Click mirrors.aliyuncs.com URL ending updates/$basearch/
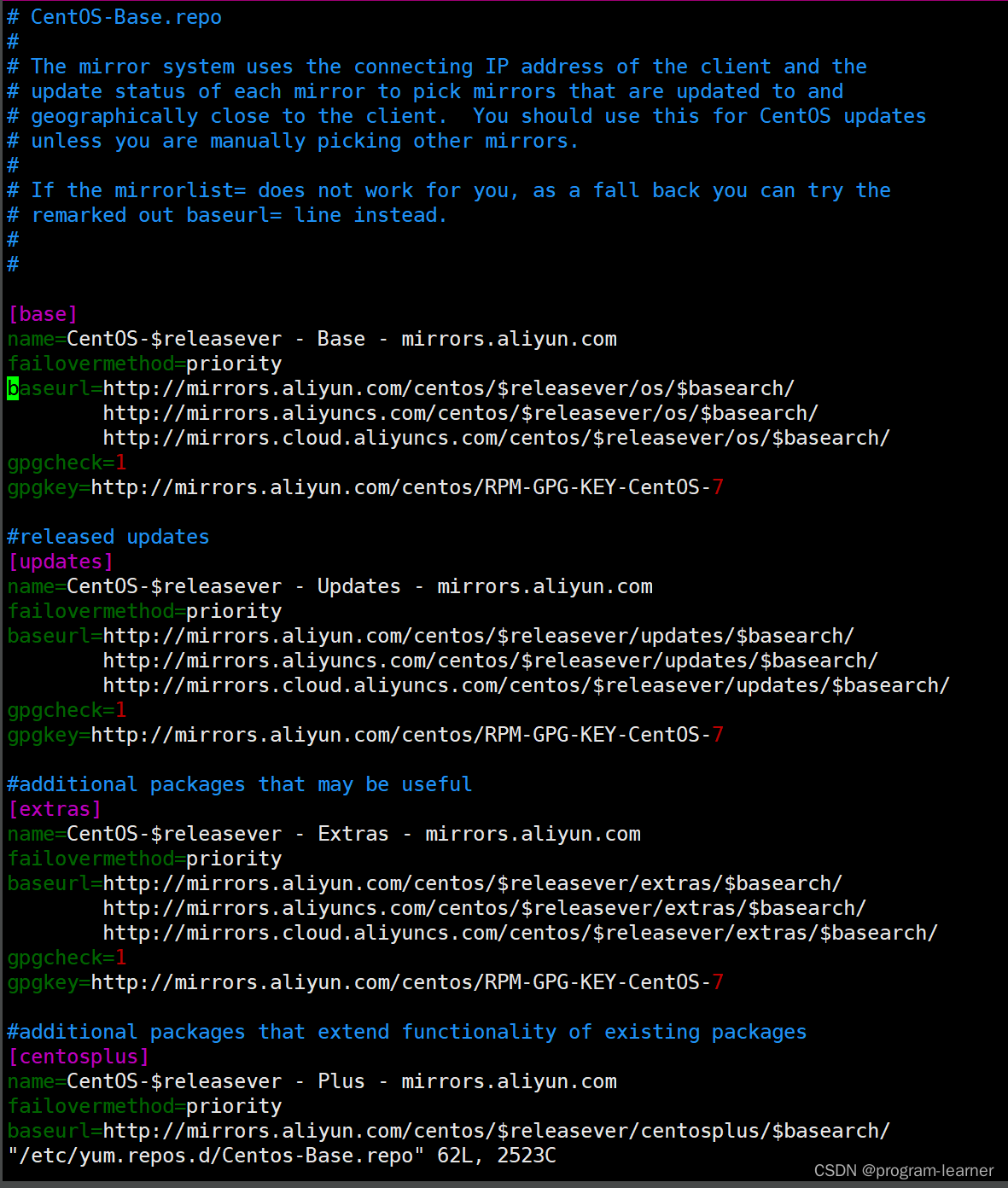The height and width of the screenshot is (1188, 1008). pos(491,661)
